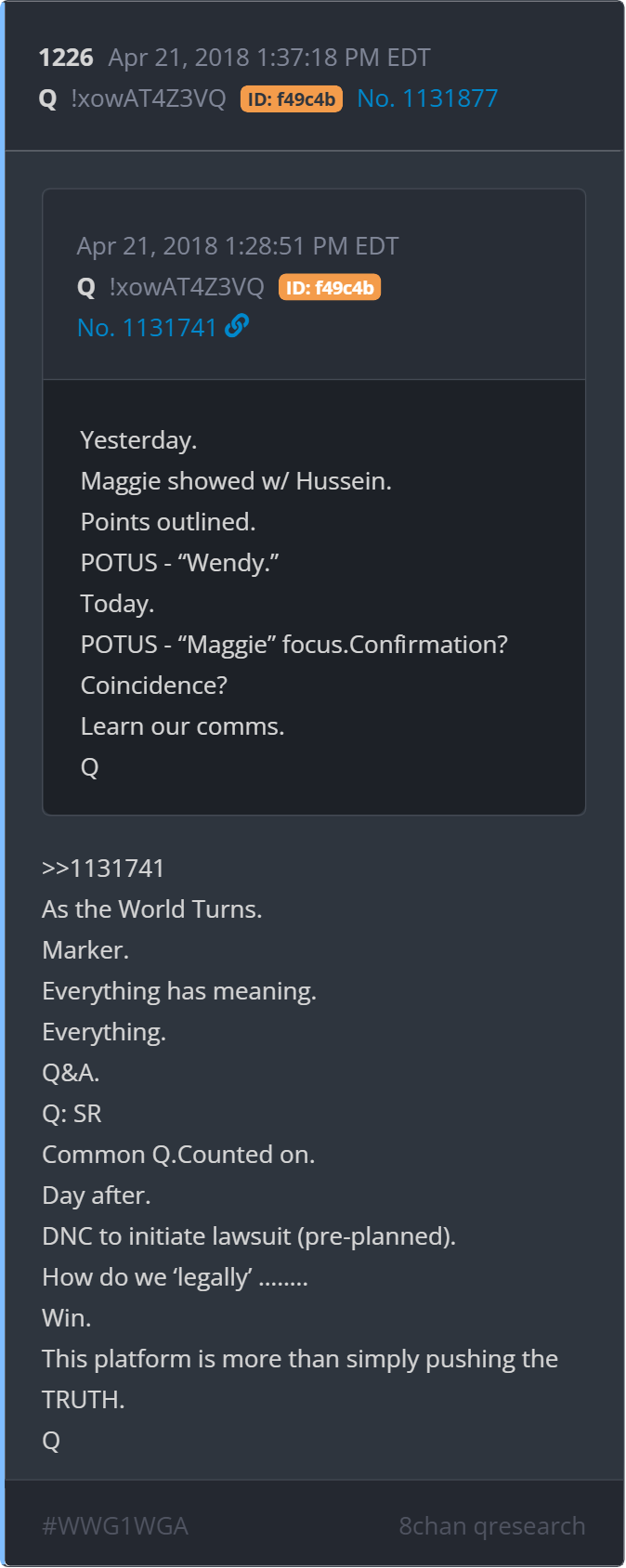Click the line "Learn our comms."
Screen dimensions: 626x1568
click(183, 726)
